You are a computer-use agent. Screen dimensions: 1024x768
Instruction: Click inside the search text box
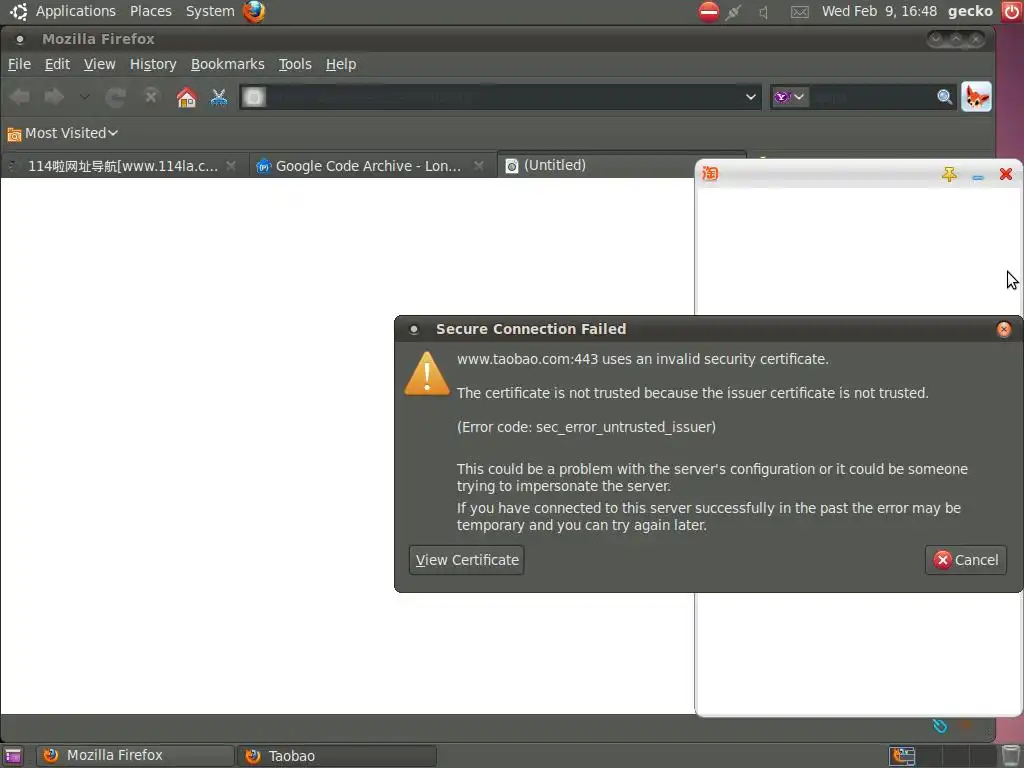coord(872,97)
